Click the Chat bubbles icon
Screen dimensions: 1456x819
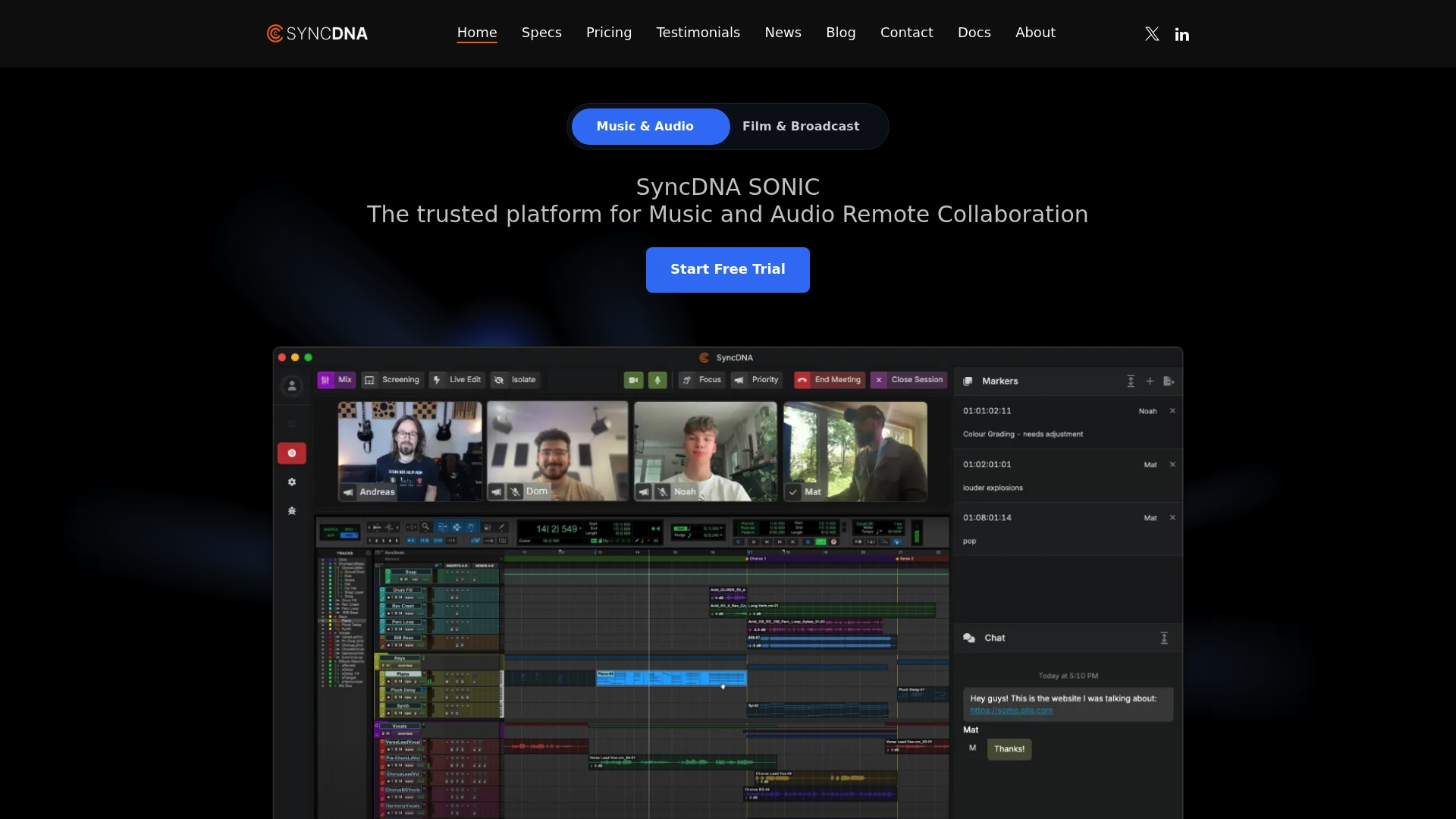tap(969, 639)
